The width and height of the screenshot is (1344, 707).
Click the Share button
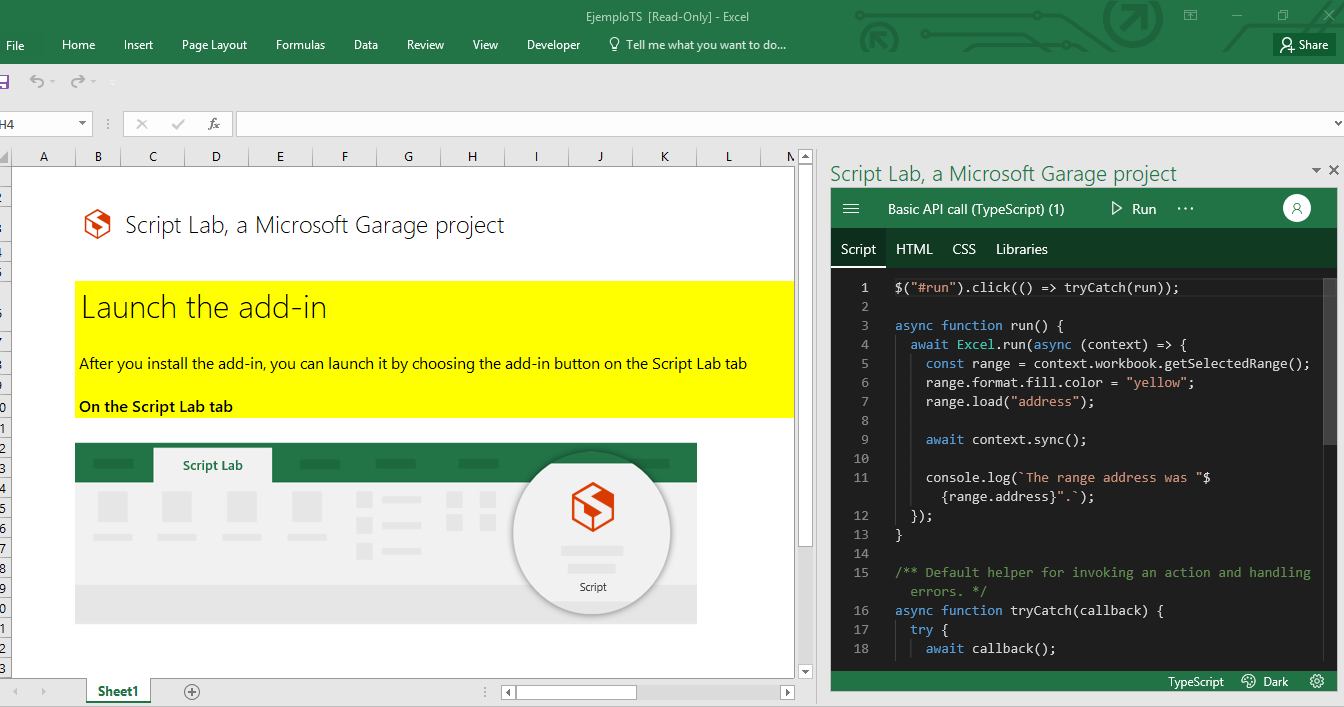click(1304, 45)
